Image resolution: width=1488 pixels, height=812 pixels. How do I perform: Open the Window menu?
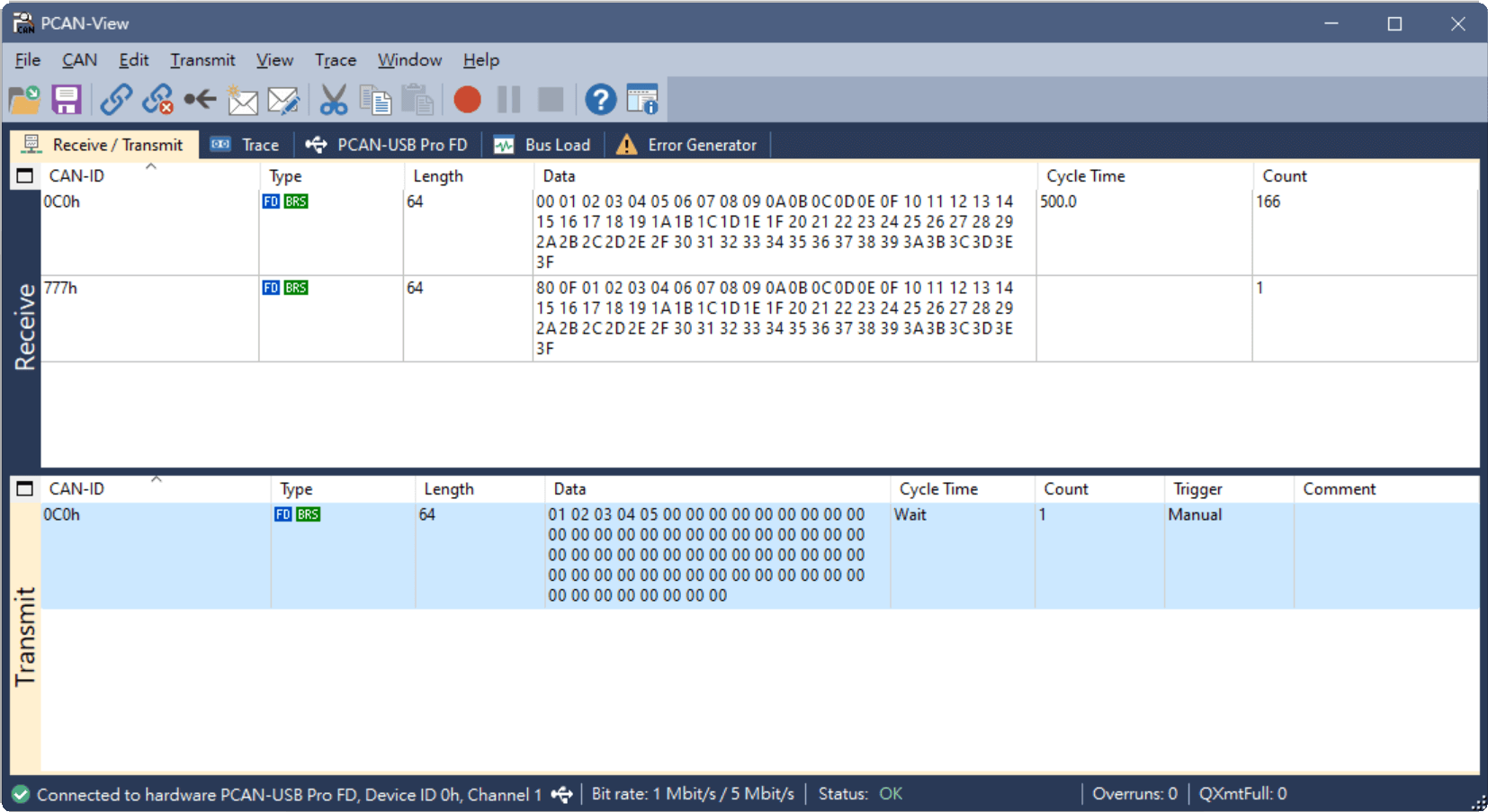409,60
